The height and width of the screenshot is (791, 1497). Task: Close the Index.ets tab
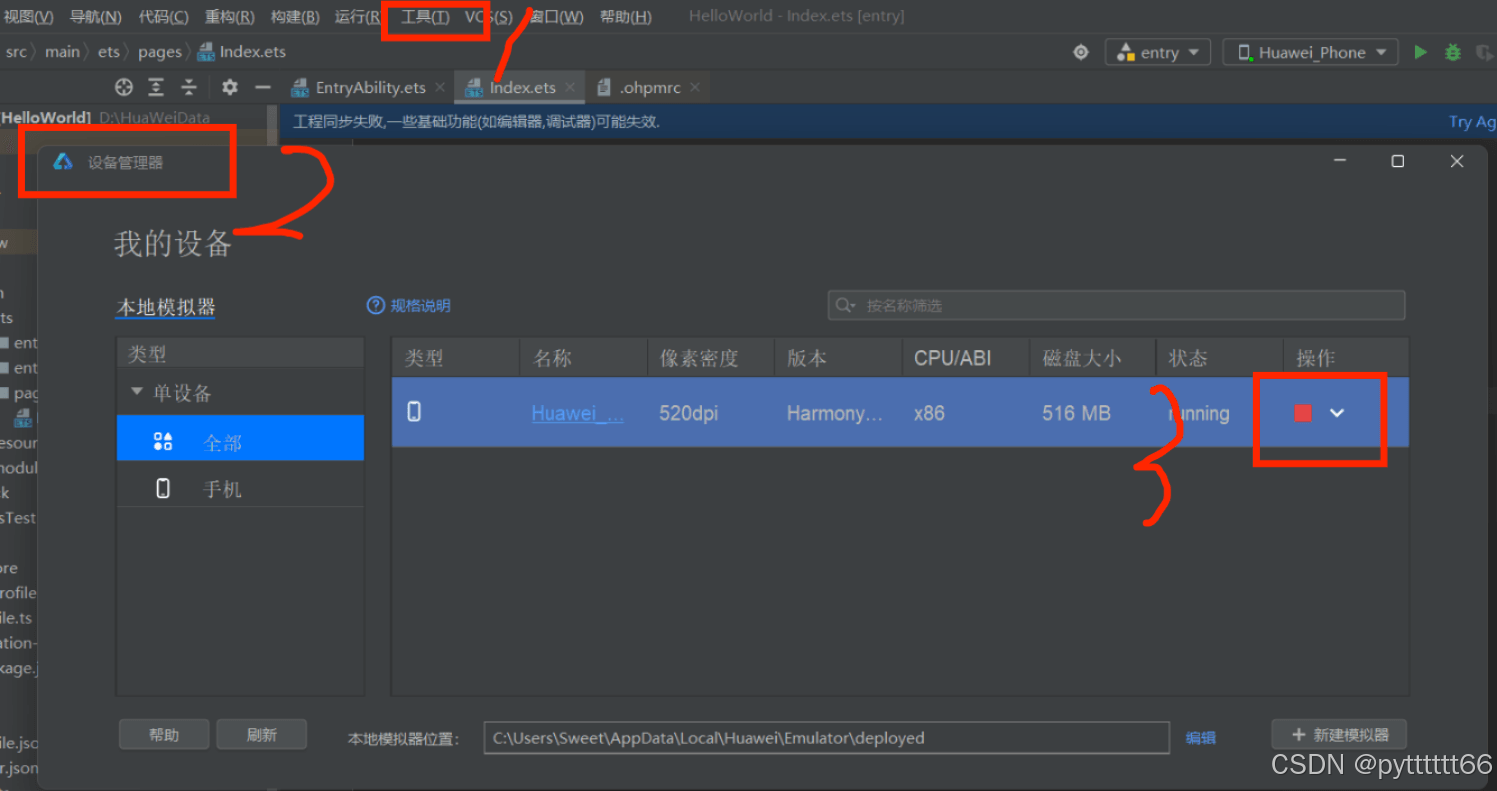click(570, 87)
